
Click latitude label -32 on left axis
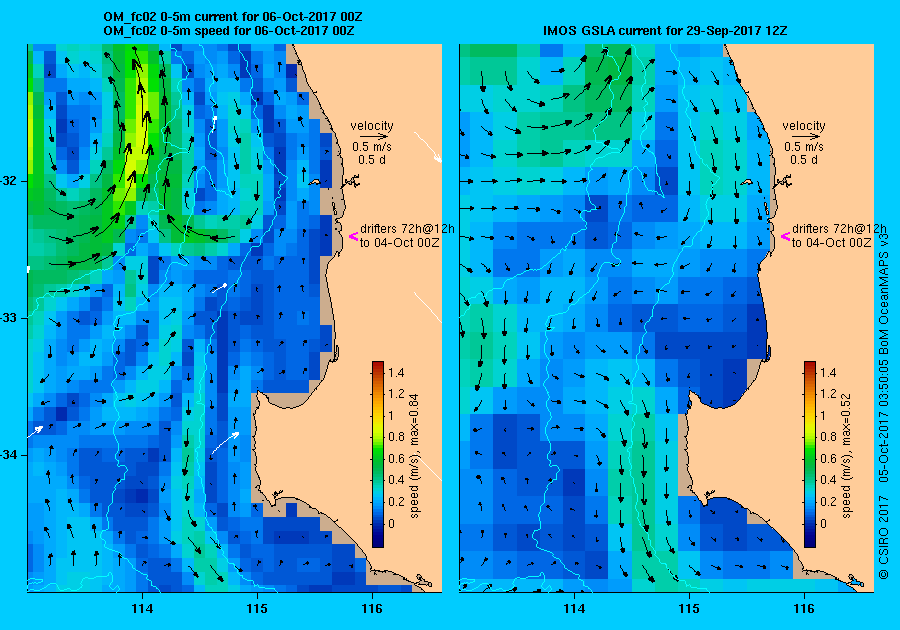(9, 181)
